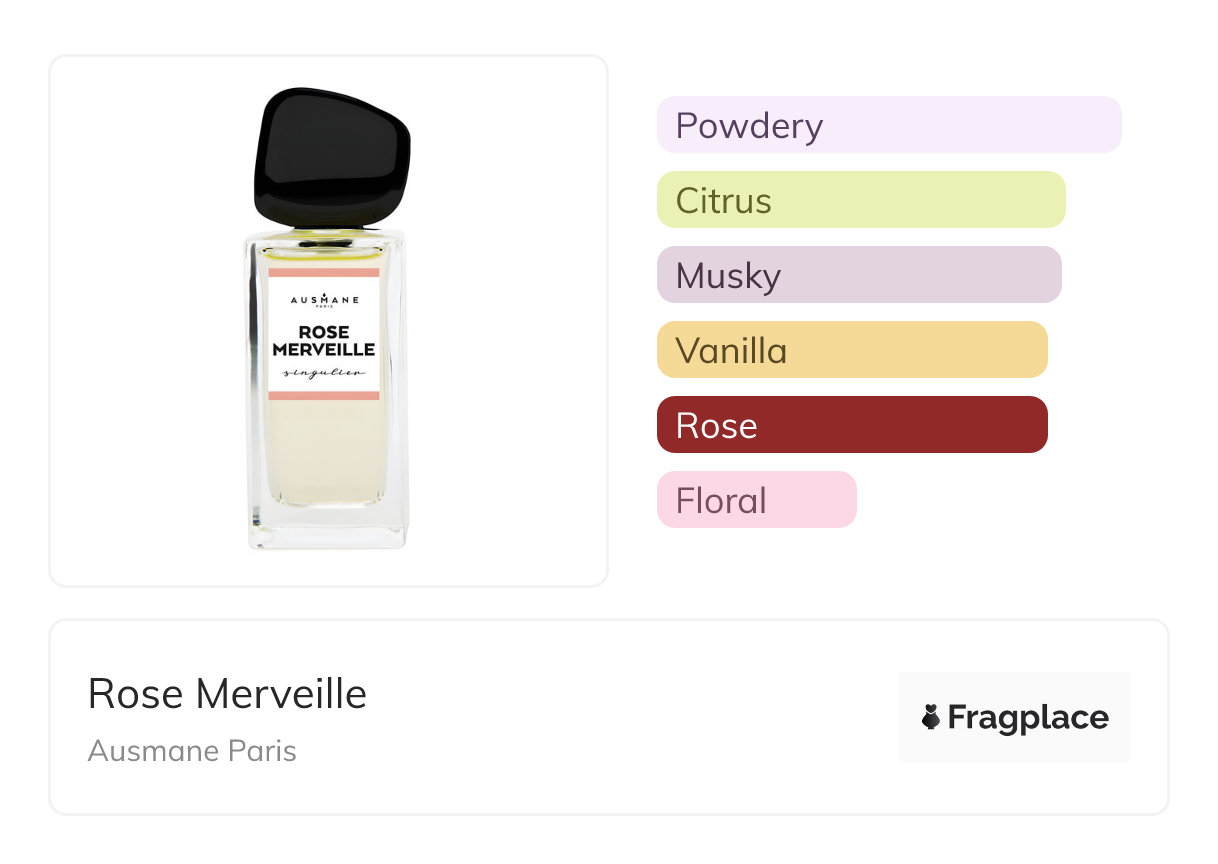Click the upper pink stripe on the bottle label

tap(324, 272)
